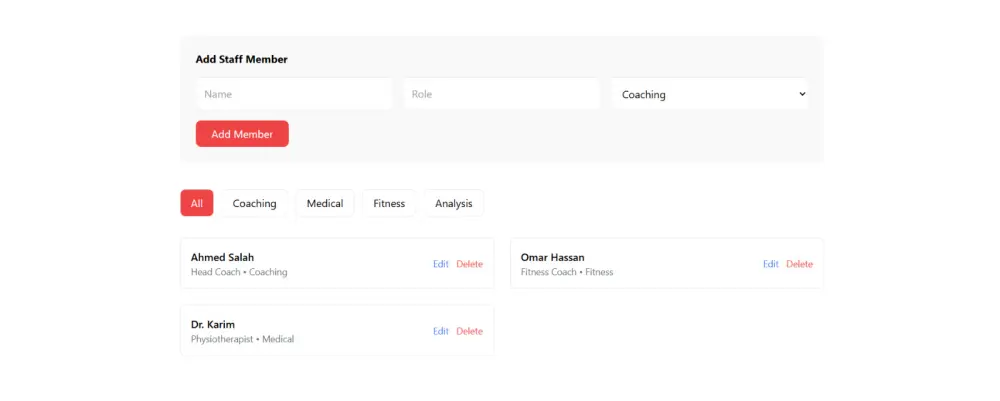Show only Fitness staff

point(389,203)
